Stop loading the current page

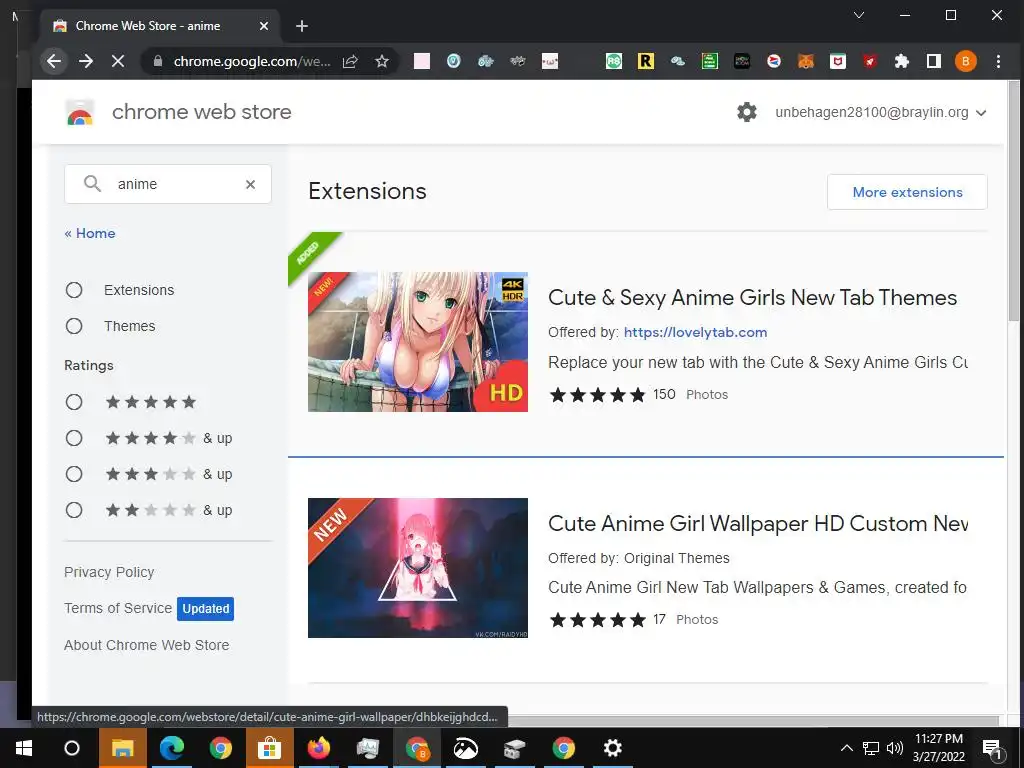click(118, 61)
